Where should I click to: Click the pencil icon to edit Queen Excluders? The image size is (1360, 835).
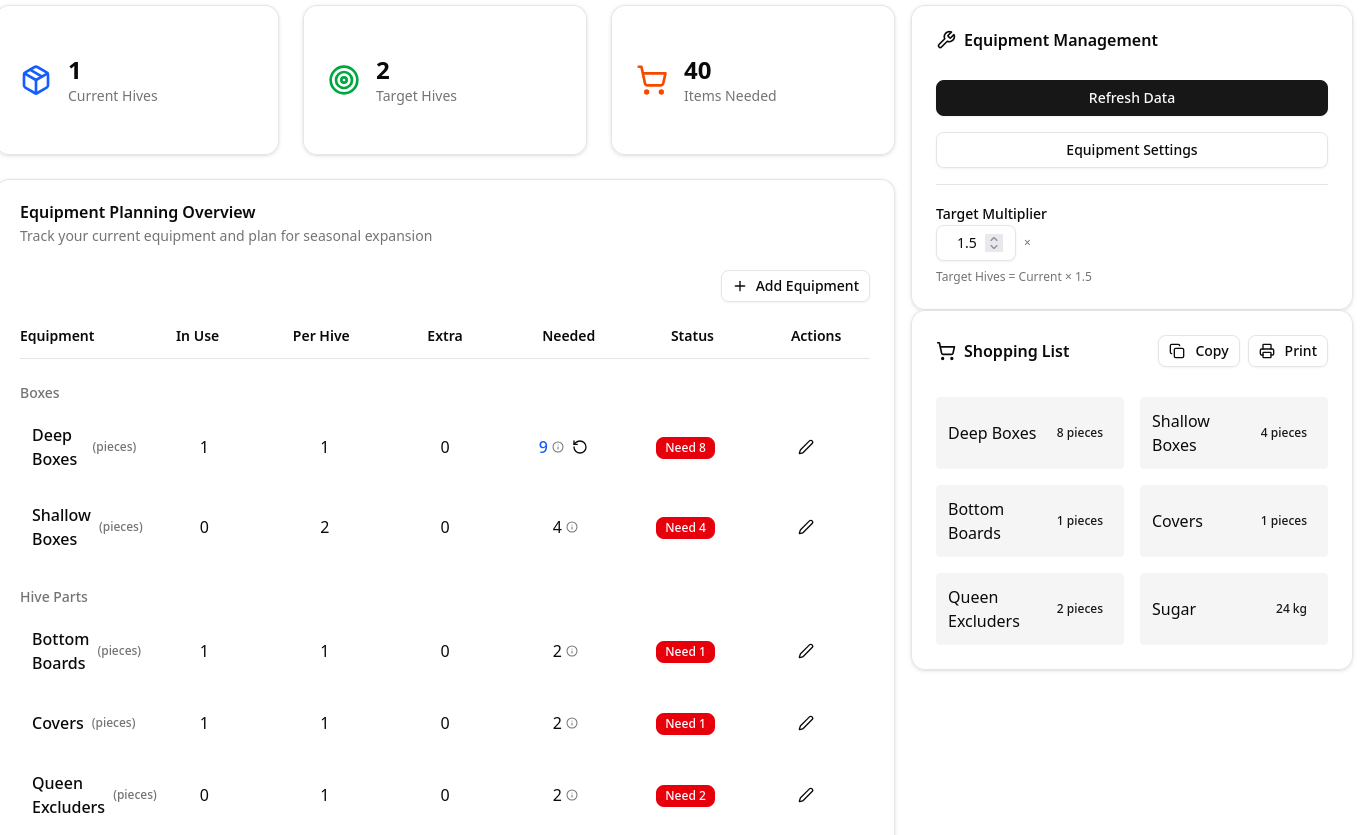[806, 795]
